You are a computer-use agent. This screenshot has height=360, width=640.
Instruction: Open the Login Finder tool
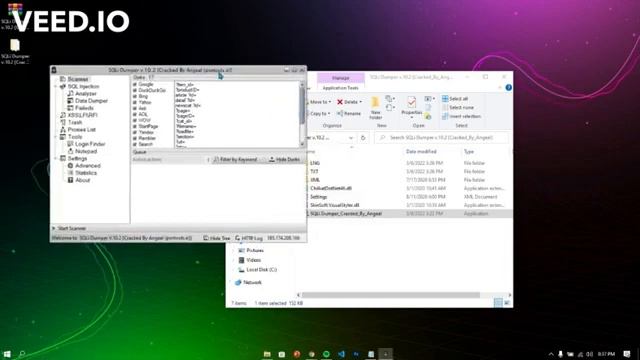pyautogui.click(x=86, y=144)
